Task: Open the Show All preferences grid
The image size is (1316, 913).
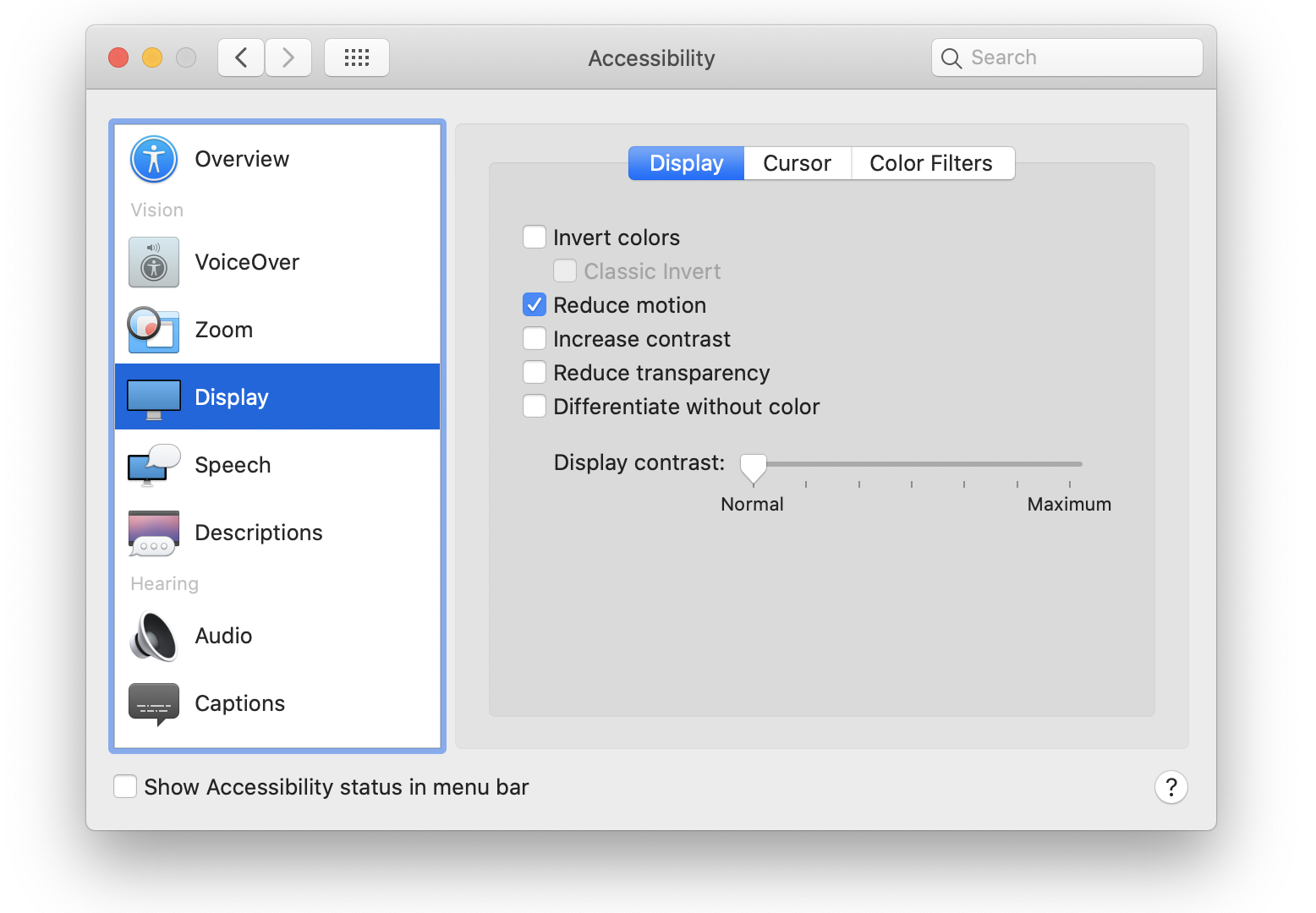Action: coord(356,57)
